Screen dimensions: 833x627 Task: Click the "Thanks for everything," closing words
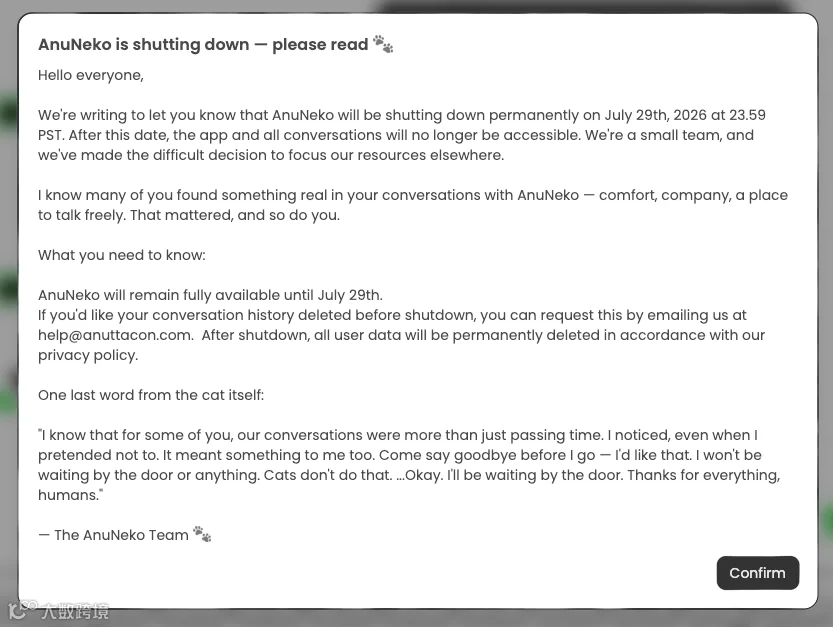(x=703, y=475)
